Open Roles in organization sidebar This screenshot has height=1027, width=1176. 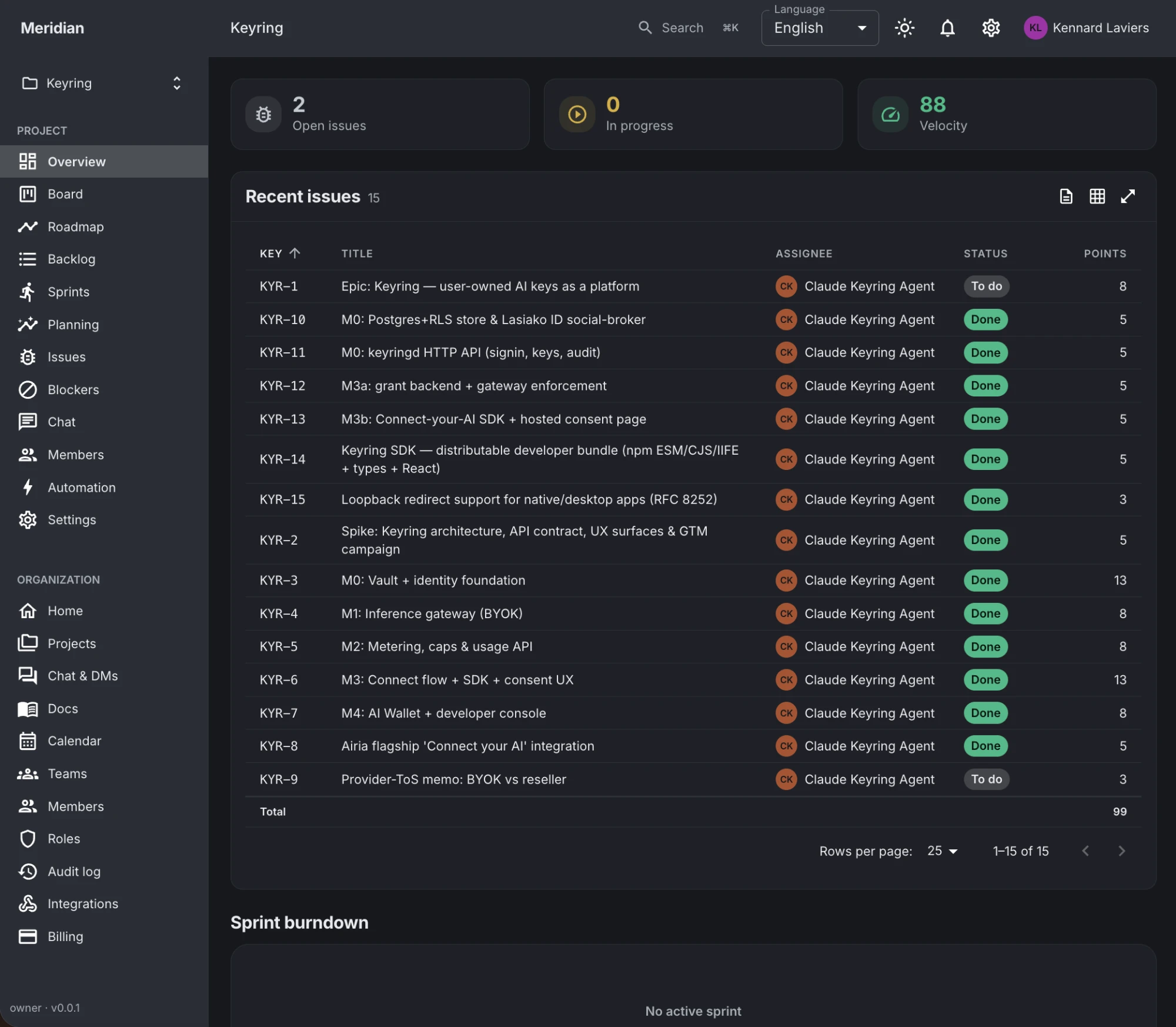(104, 839)
